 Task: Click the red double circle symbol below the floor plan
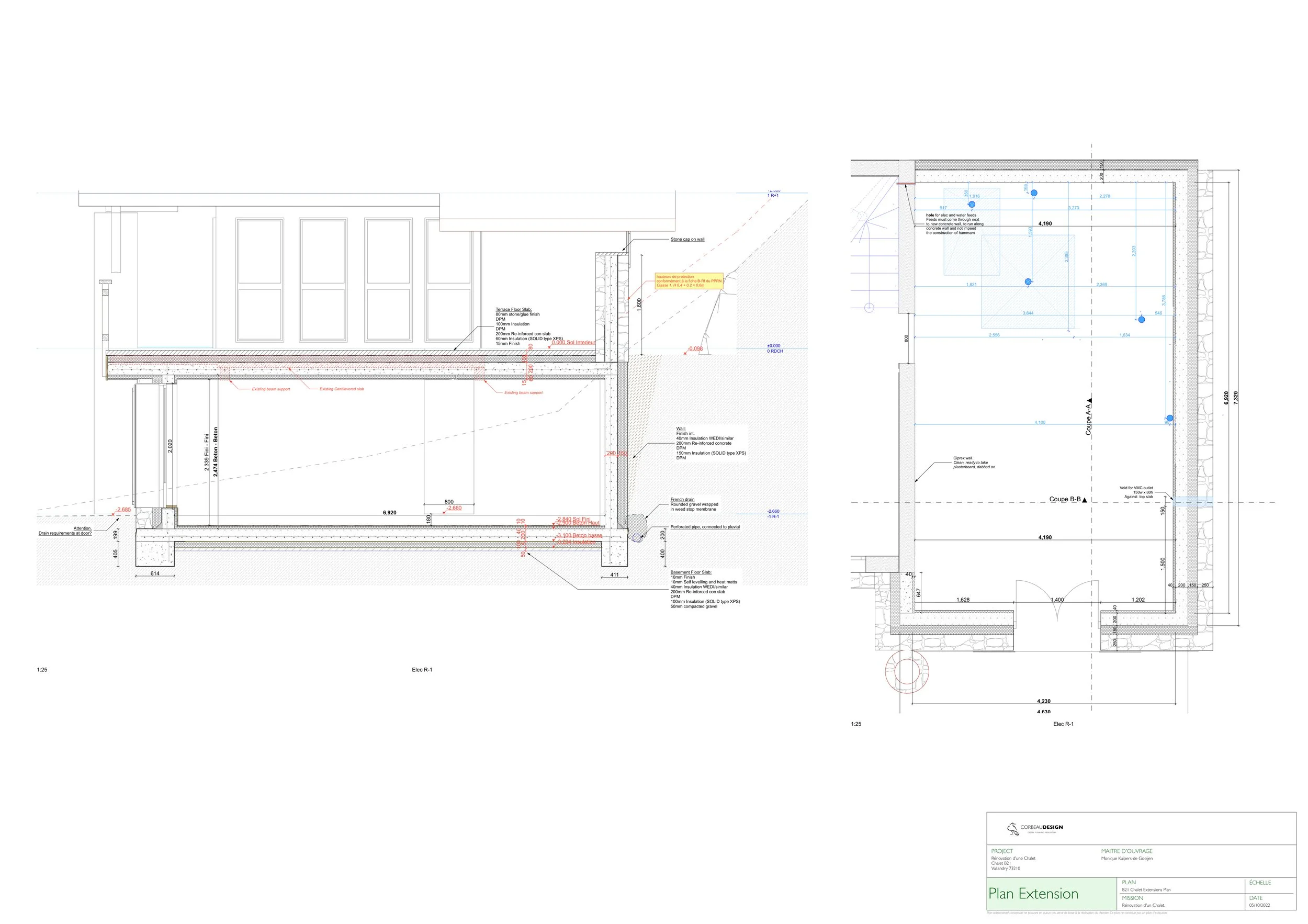[x=907, y=672]
